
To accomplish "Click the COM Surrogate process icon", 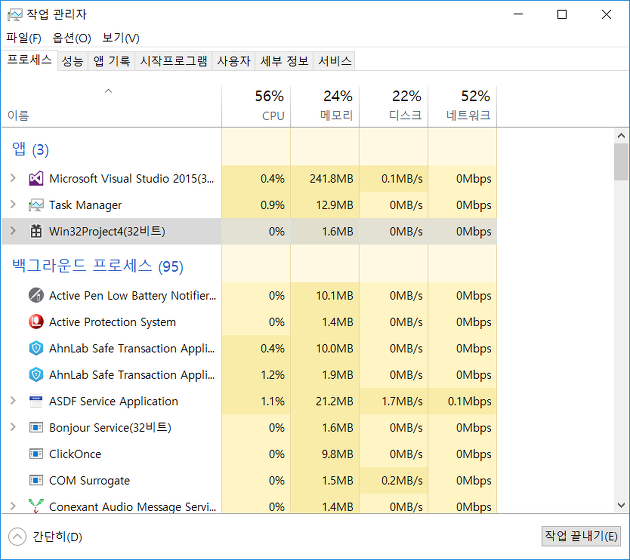I will [x=36, y=480].
